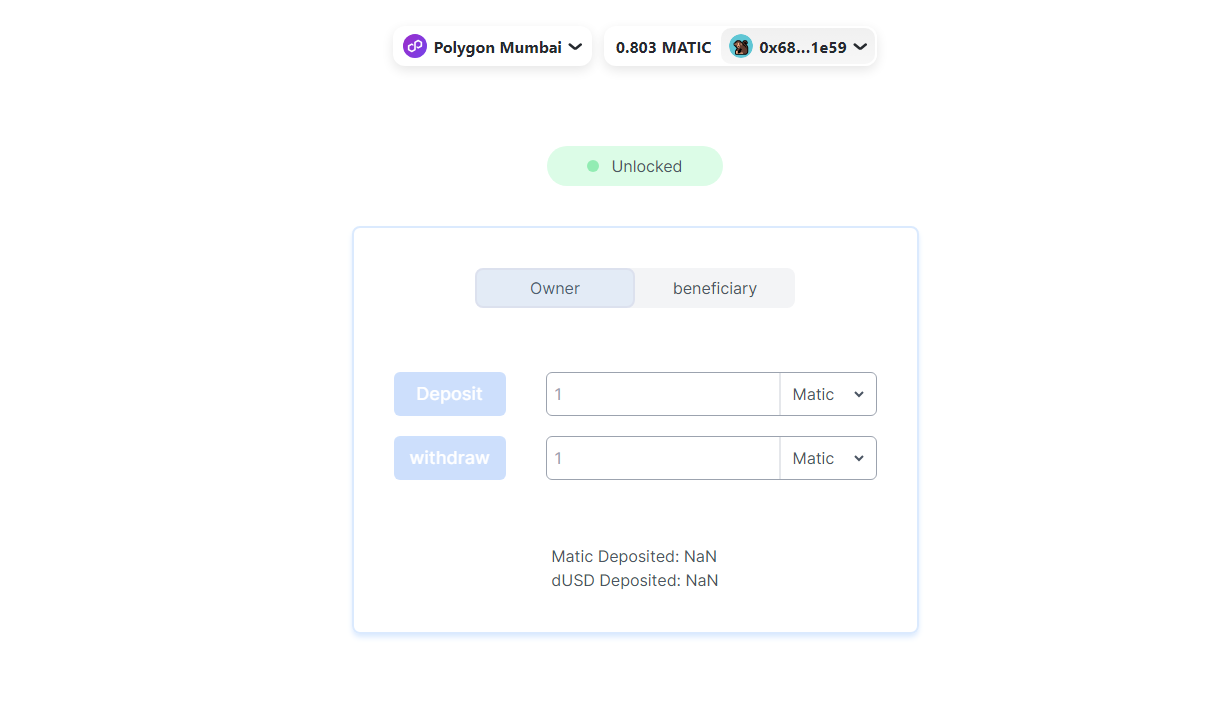
Task: Switch to the beneficiary tab
Action: (x=714, y=288)
